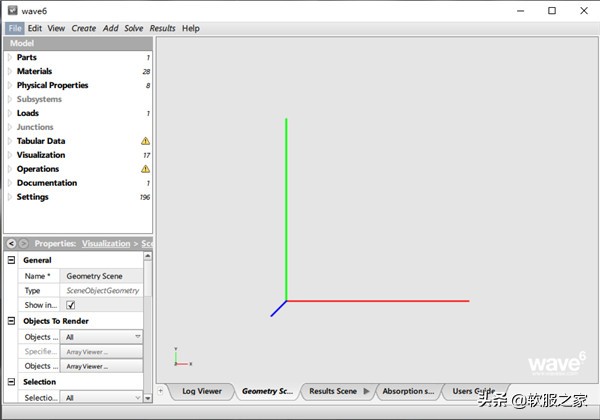Maximize the wave6 window

click(552, 11)
